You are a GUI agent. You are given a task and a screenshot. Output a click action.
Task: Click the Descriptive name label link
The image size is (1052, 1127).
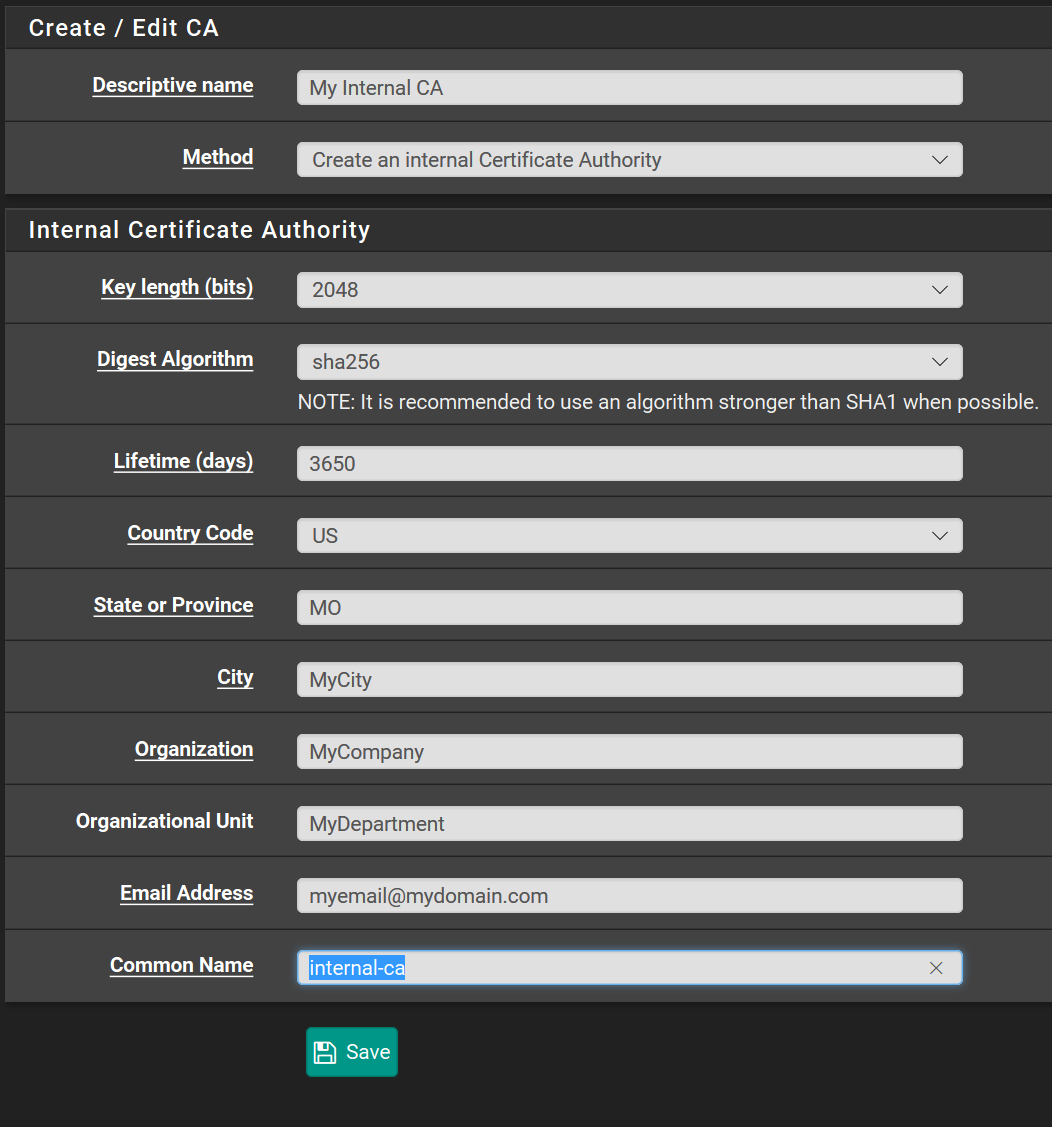click(x=173, y=86)
